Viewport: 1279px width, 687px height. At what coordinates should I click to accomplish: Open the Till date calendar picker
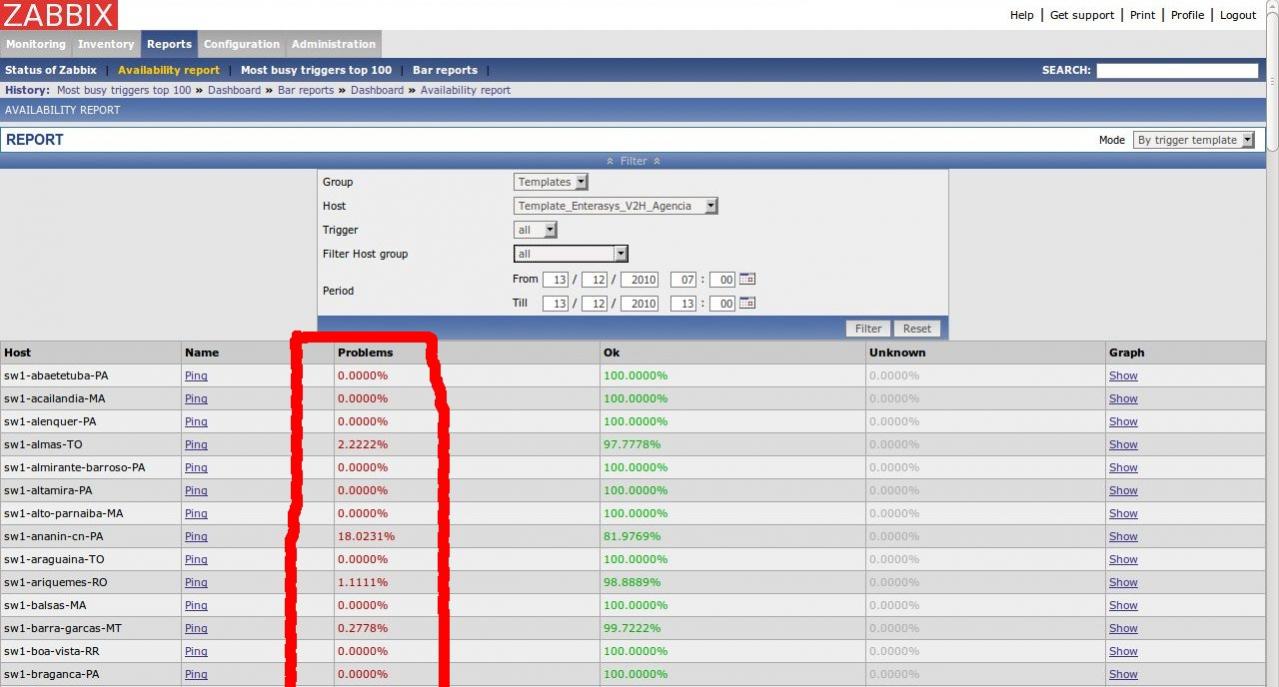click(747, 303)
